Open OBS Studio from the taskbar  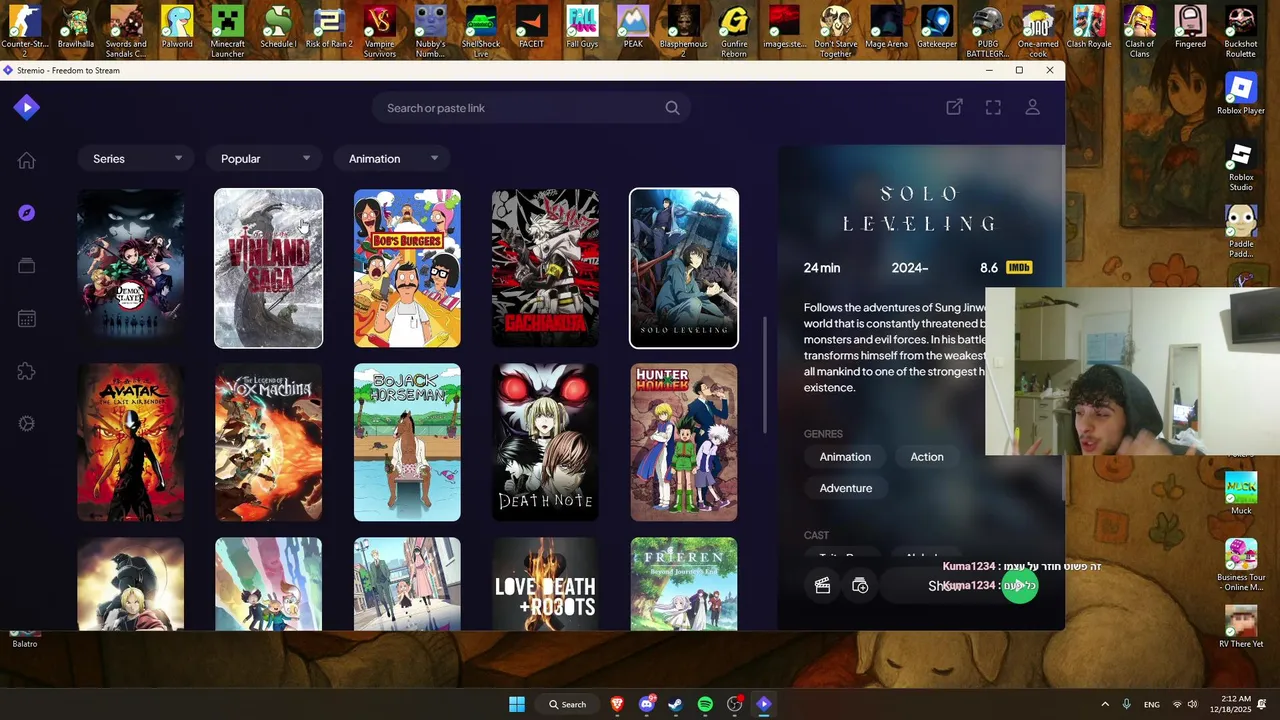pos(734,704)
